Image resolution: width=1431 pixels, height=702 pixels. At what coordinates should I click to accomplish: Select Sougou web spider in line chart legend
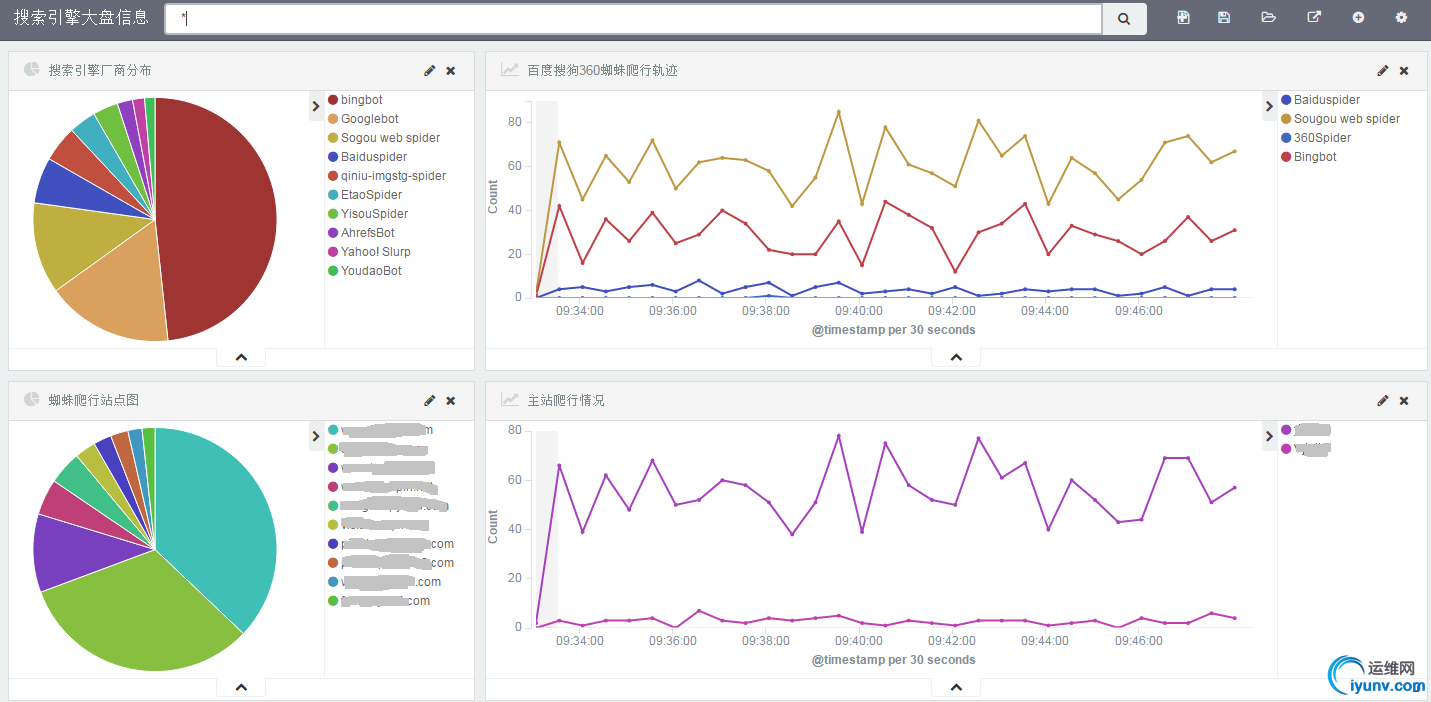pos(1347,119)
